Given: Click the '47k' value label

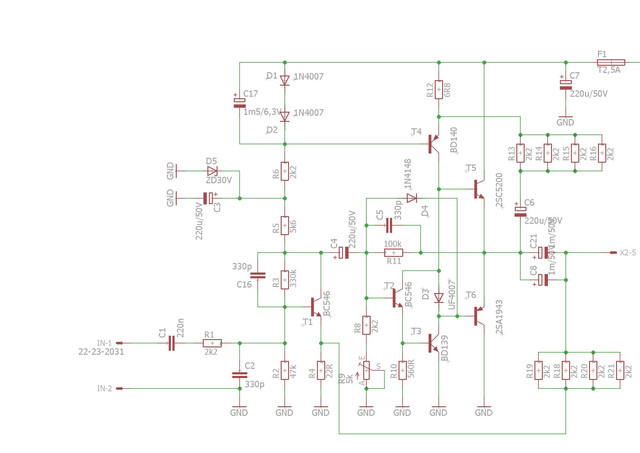Looking at the screenshot, I should (293, 371).
